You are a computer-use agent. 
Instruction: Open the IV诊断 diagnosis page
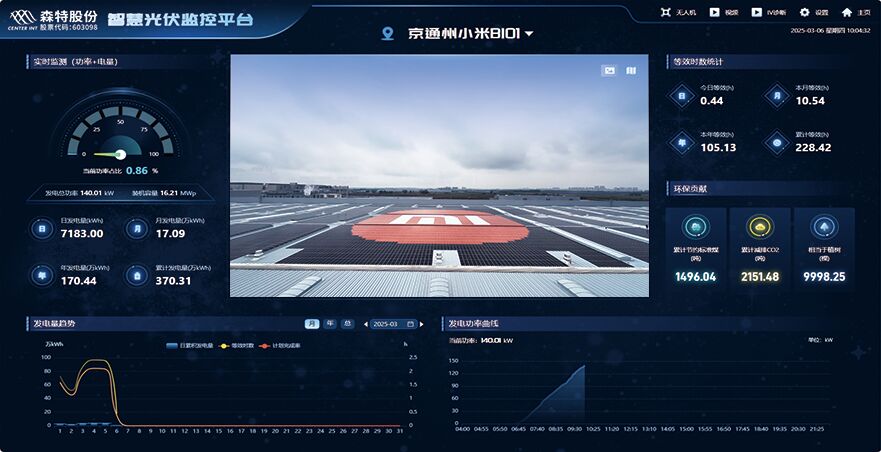coord(757,12)
